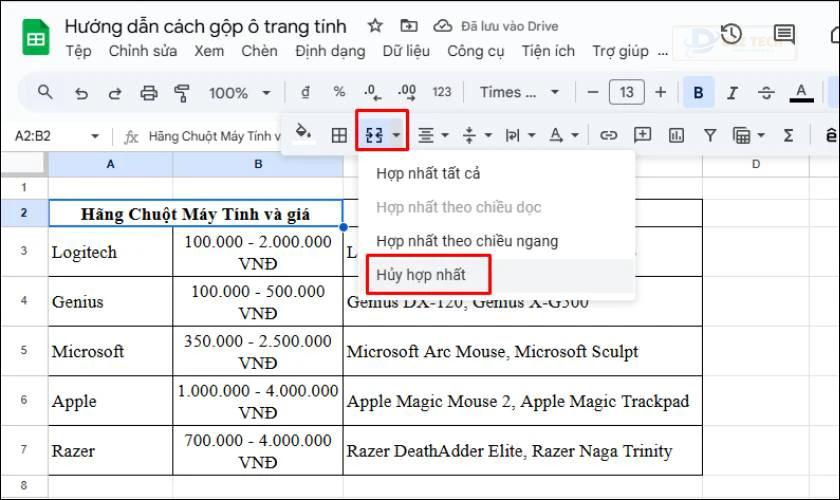Insert a link
The height and width of the screenshot is (500, 840).
pyautogui.click(x=608, y=135)
